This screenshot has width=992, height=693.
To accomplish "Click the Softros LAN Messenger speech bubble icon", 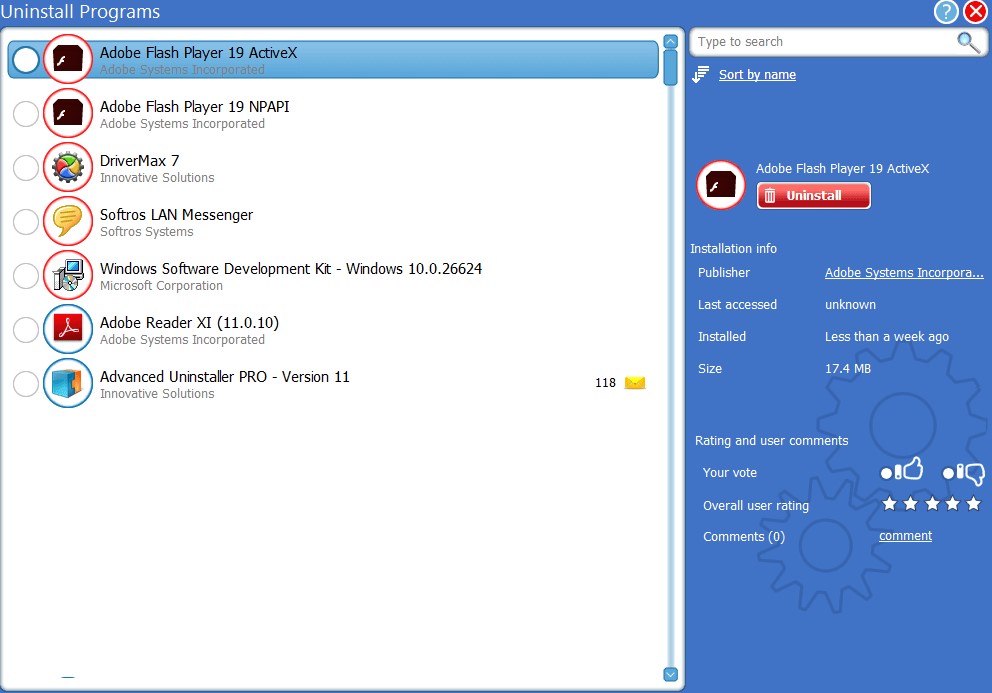I will [68, 222].
